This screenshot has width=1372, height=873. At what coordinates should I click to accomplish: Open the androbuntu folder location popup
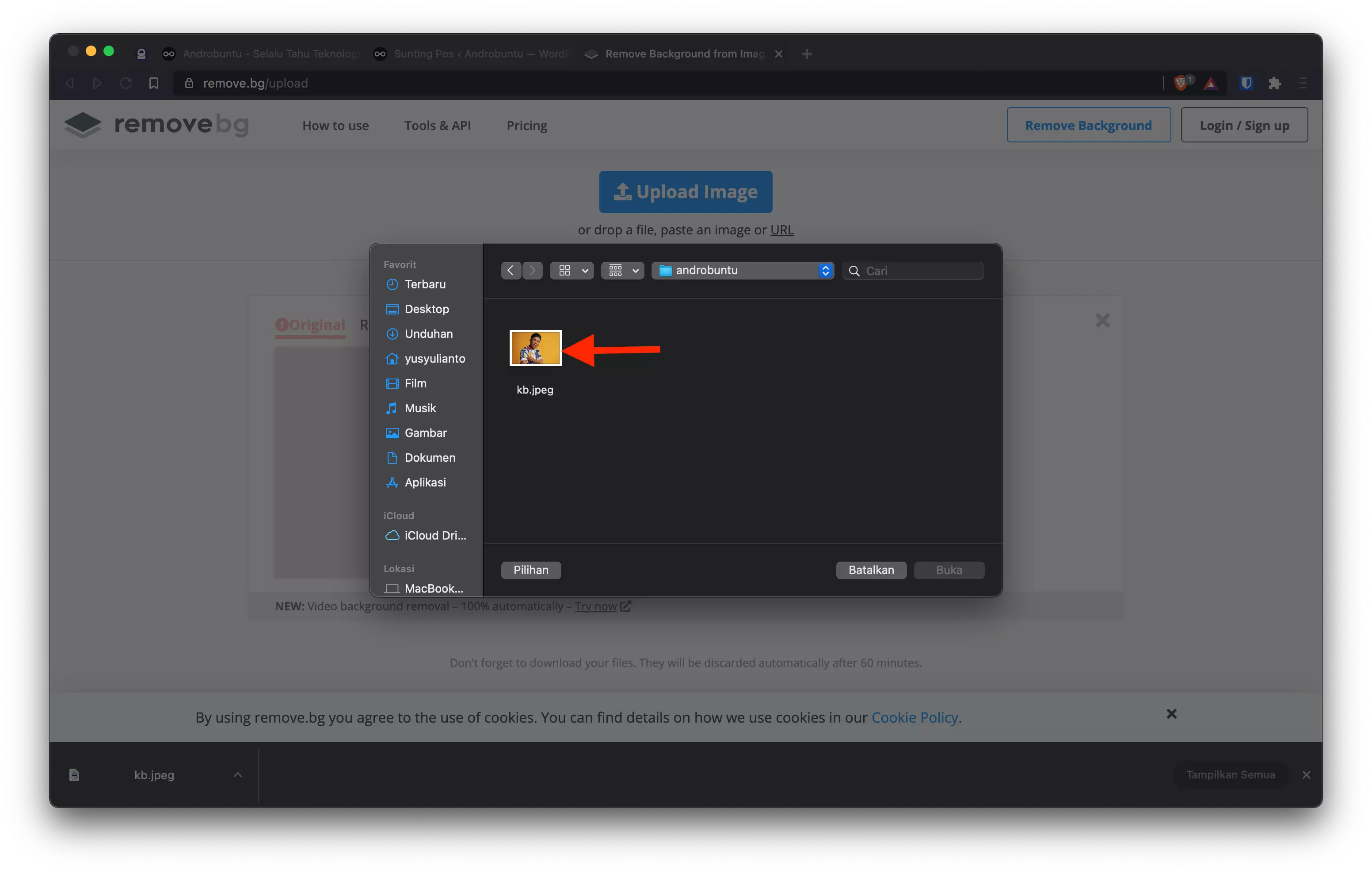pyautogui.click(x=743, y=270)
